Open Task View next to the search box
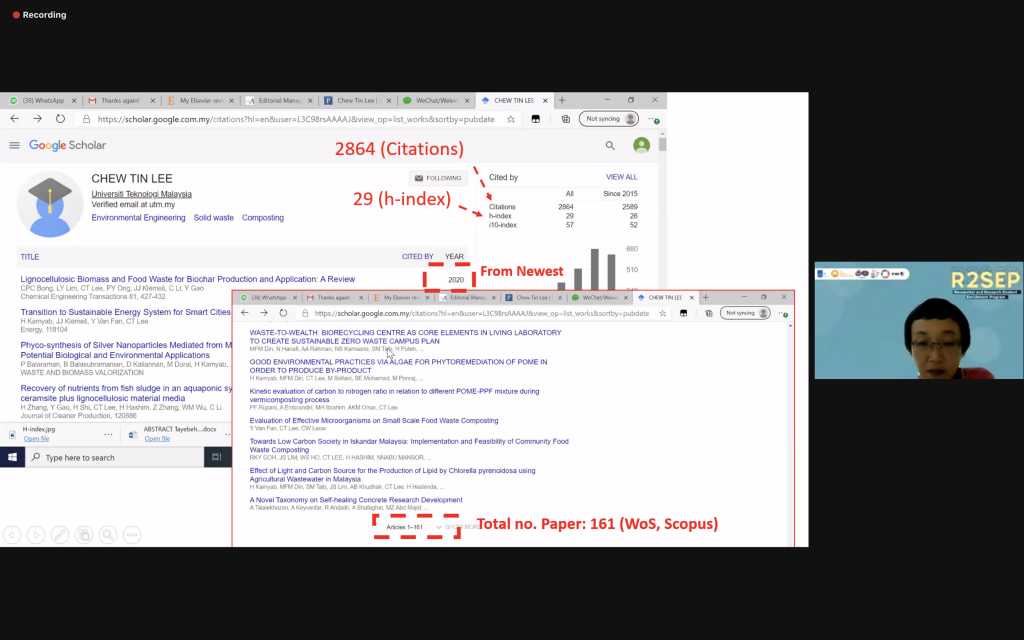The height and width of the screenshot is (640, 1024). (216, 457)
